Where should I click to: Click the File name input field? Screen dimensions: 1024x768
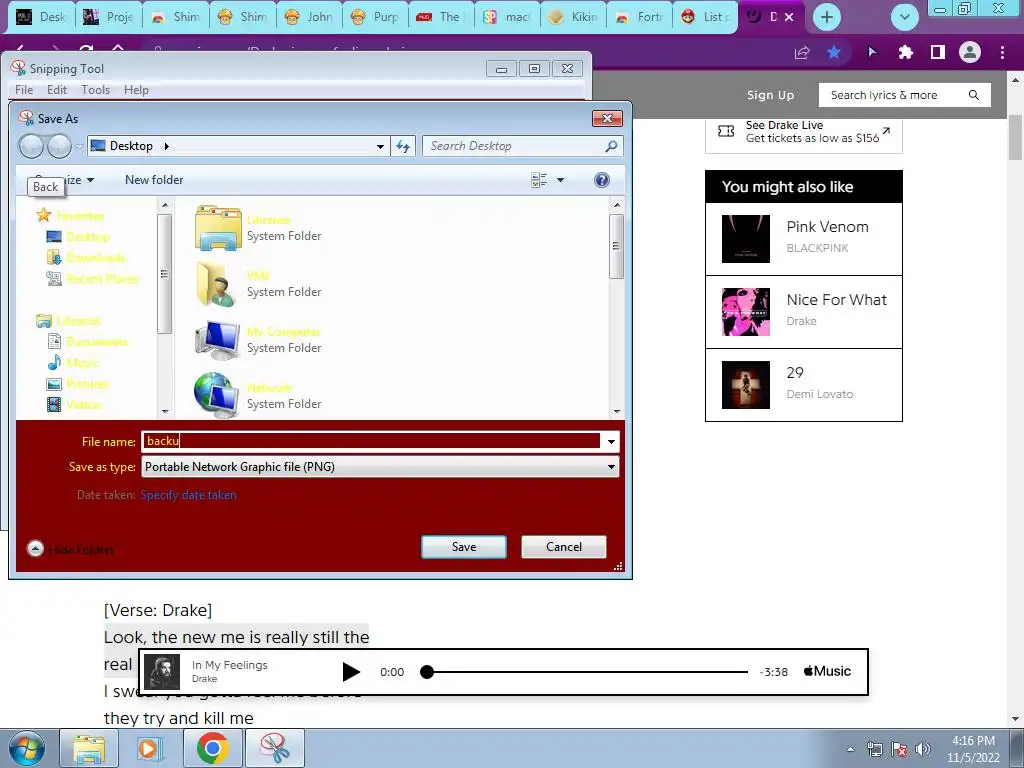[x=371, y=441]
